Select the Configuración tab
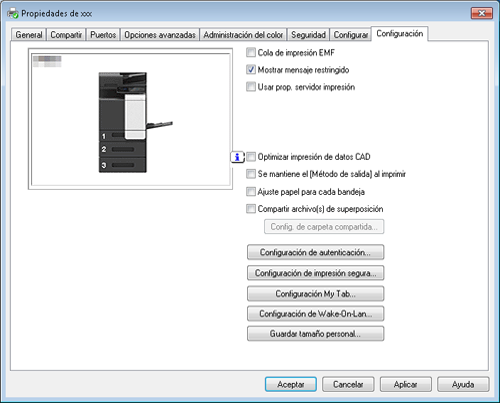The height and width of the screenshot is (403, 500). pos(400,34)
